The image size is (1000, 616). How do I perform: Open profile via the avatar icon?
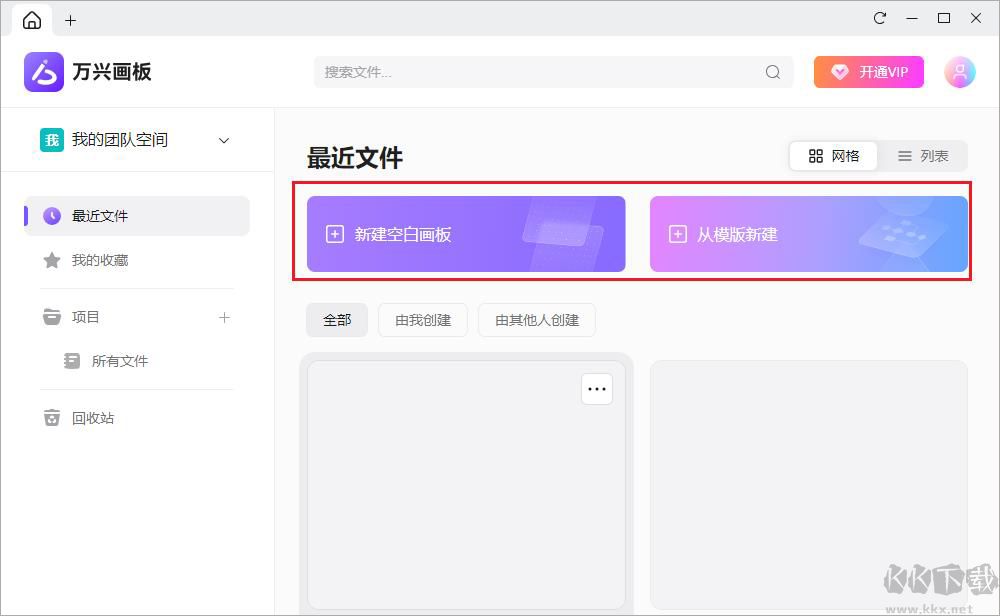(958, 71)
